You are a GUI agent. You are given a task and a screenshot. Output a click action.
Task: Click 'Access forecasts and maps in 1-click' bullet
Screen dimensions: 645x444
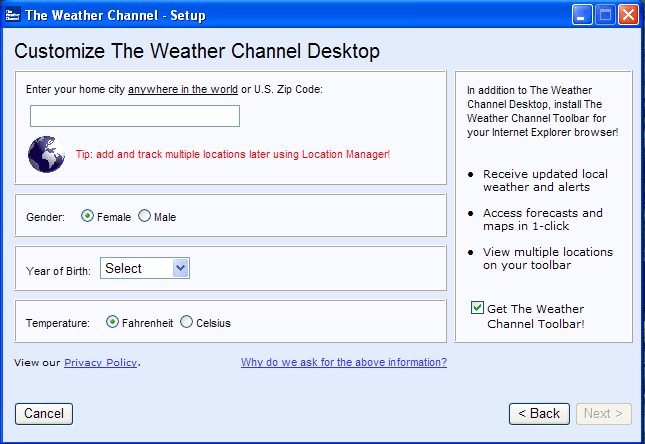543,219
